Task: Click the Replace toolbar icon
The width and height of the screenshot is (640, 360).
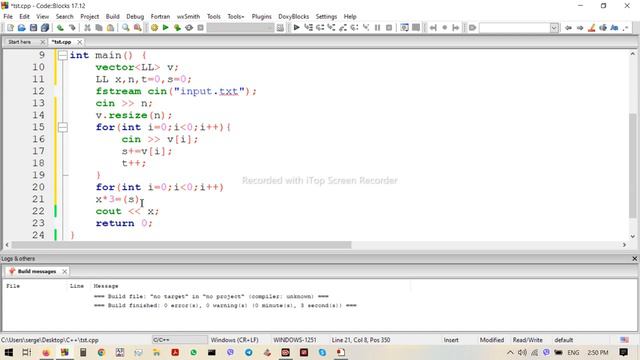Action: click(138, 28)
